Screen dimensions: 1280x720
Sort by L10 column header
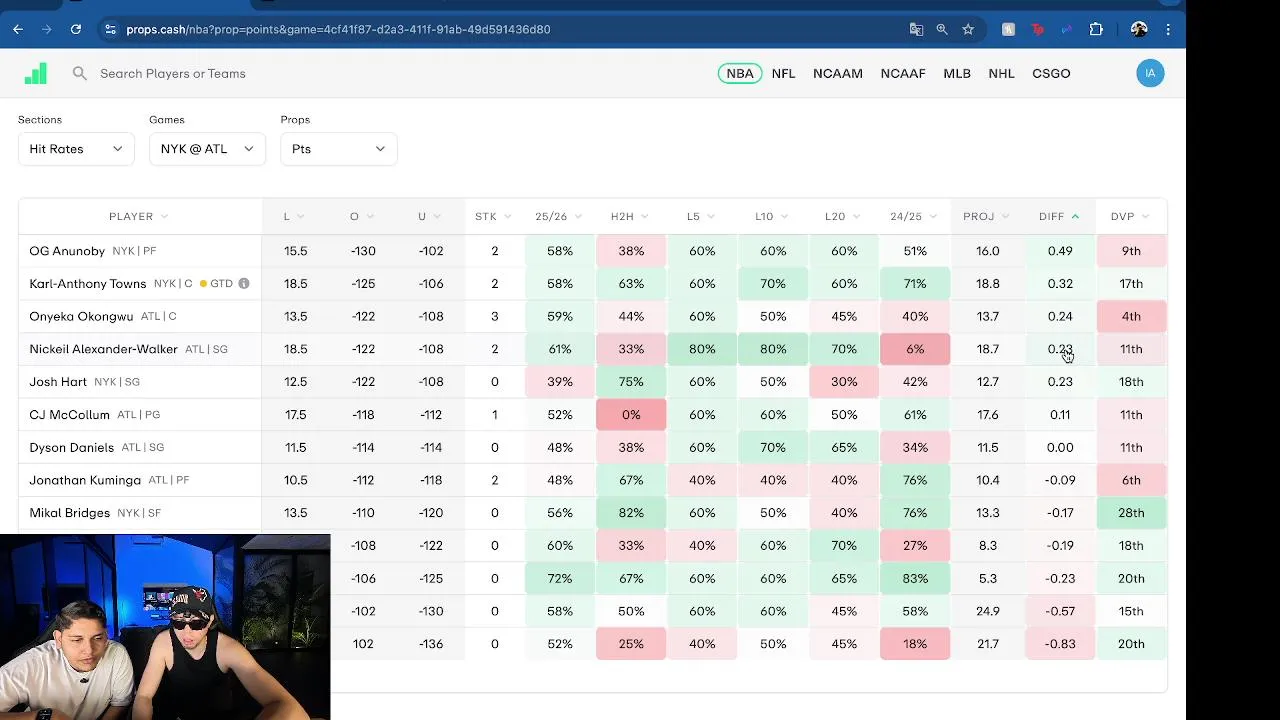tap(772, 216)
